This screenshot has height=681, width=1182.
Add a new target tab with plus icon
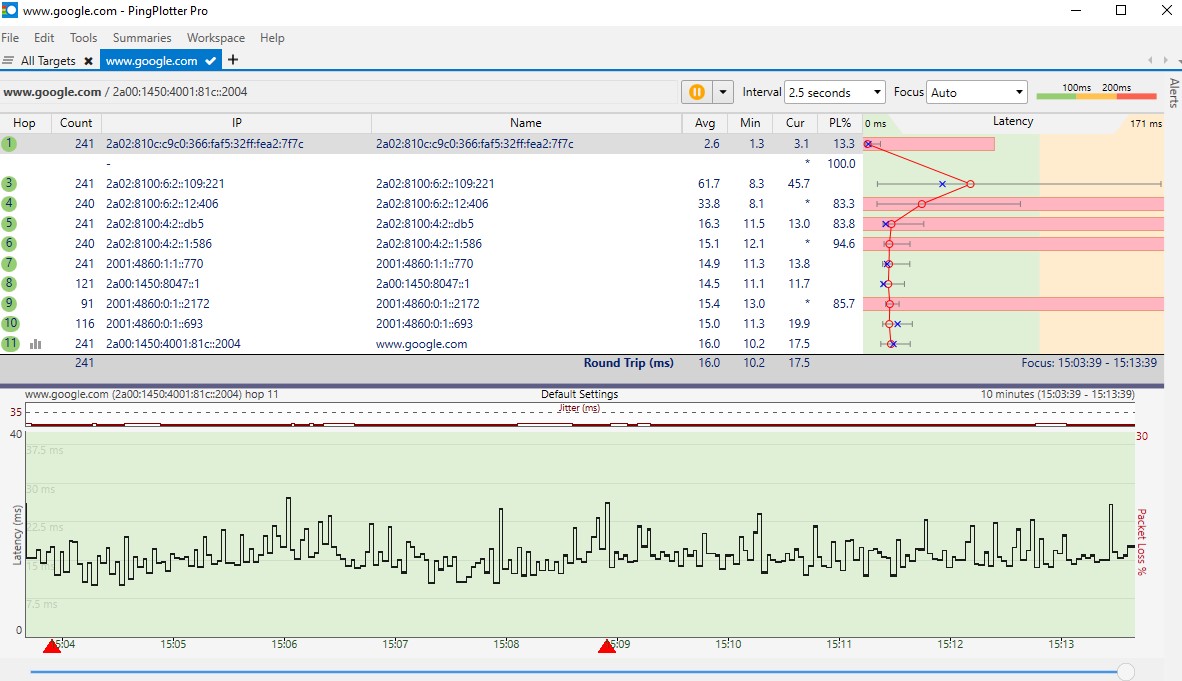tap(233, 60)
